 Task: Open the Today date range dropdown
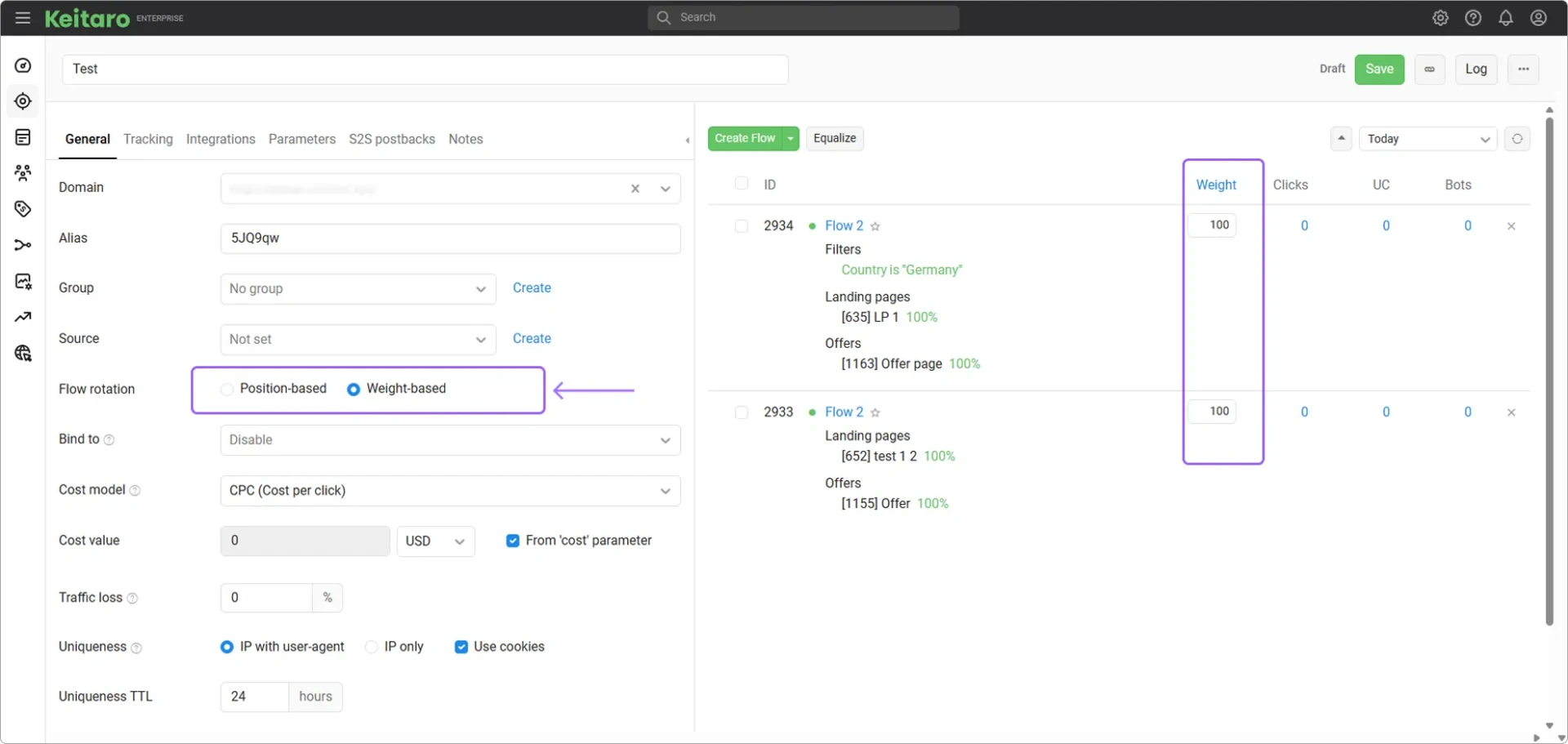coord(1428,139)
